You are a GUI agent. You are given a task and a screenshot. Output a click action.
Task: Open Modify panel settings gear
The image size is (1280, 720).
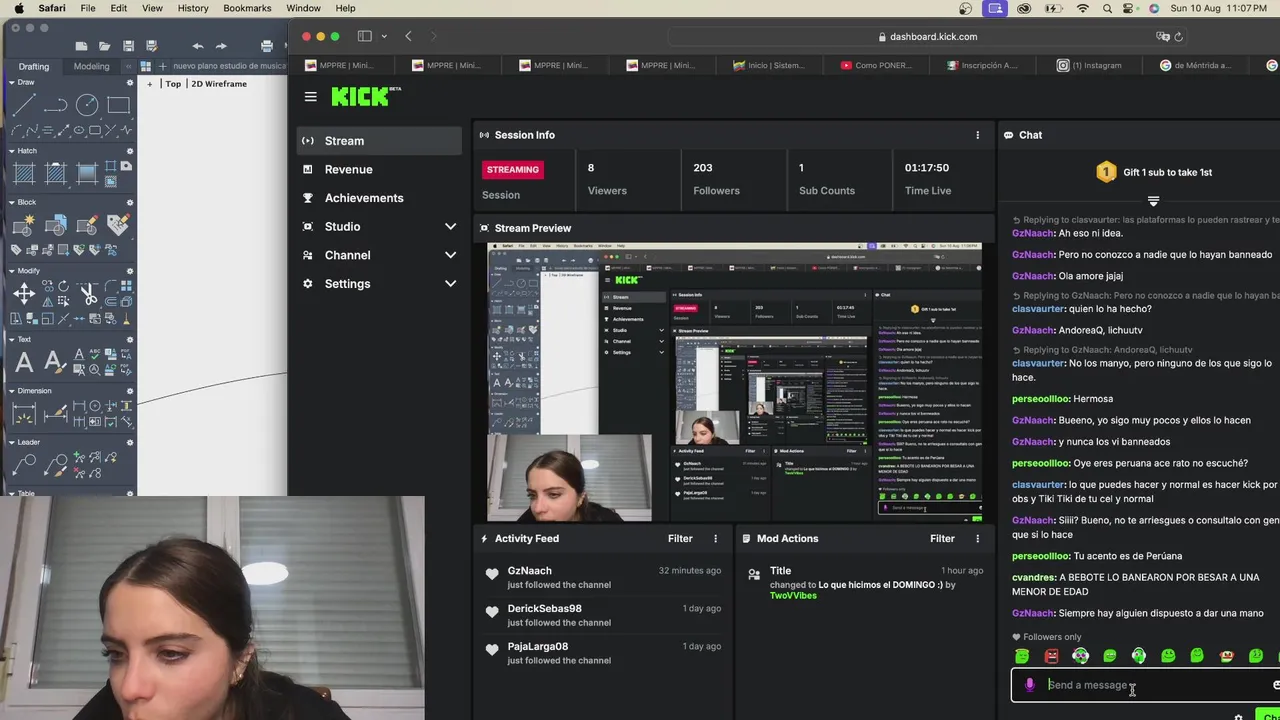point(129,271)
